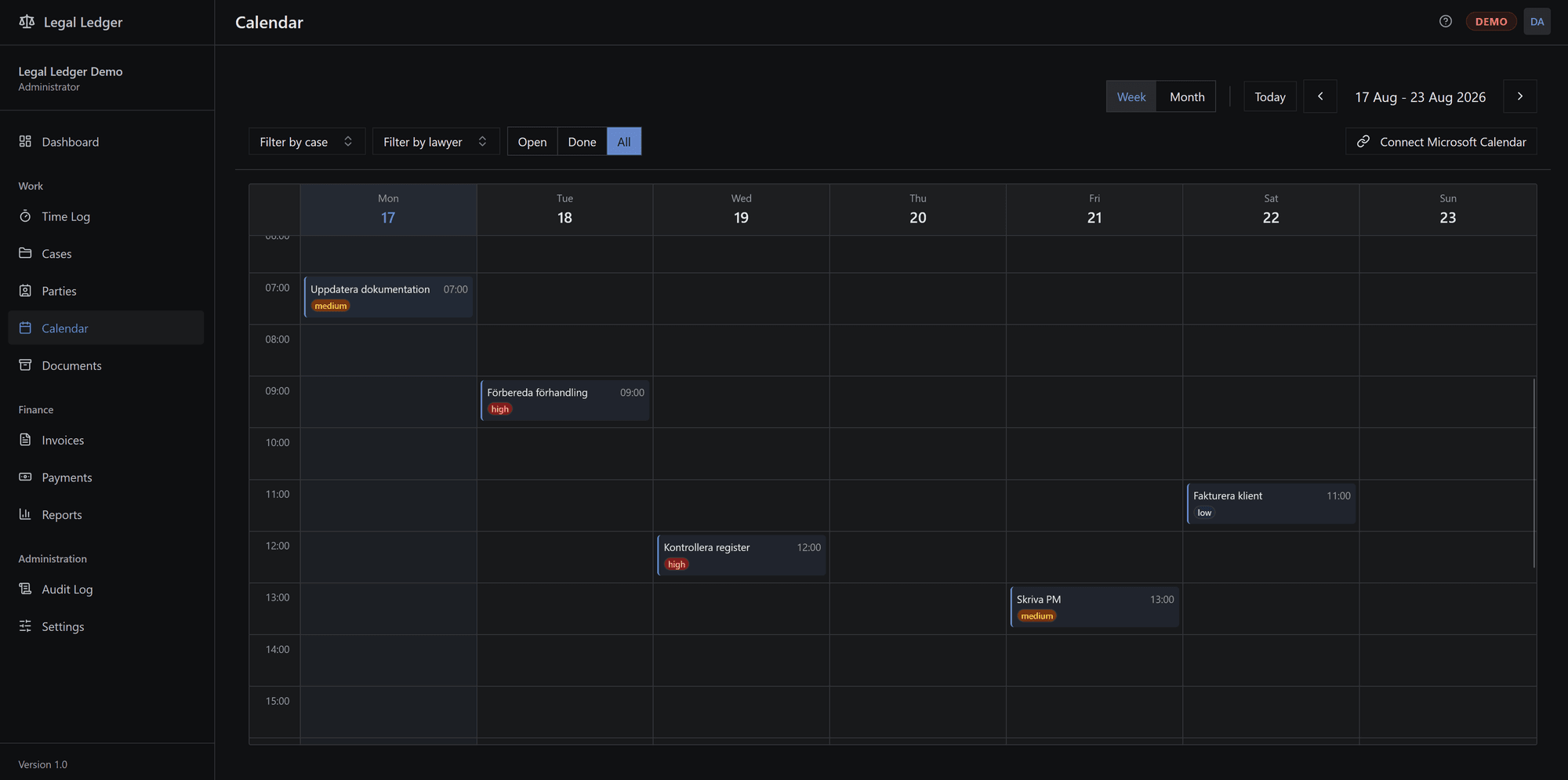This screenshot has height=780, width=1568.
Task: Switch to Month view
Action: (x=1187, y=96)
